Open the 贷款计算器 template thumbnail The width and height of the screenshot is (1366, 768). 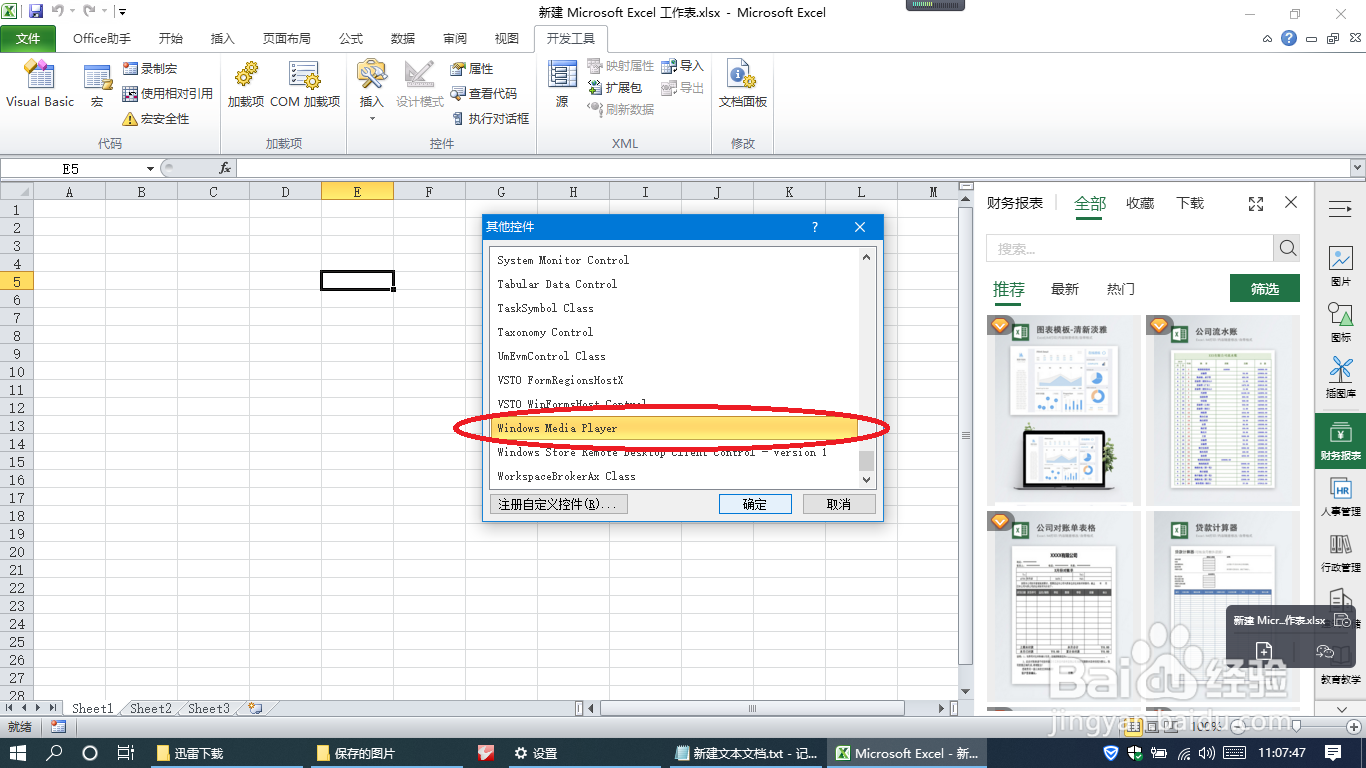pos(1223,605)
